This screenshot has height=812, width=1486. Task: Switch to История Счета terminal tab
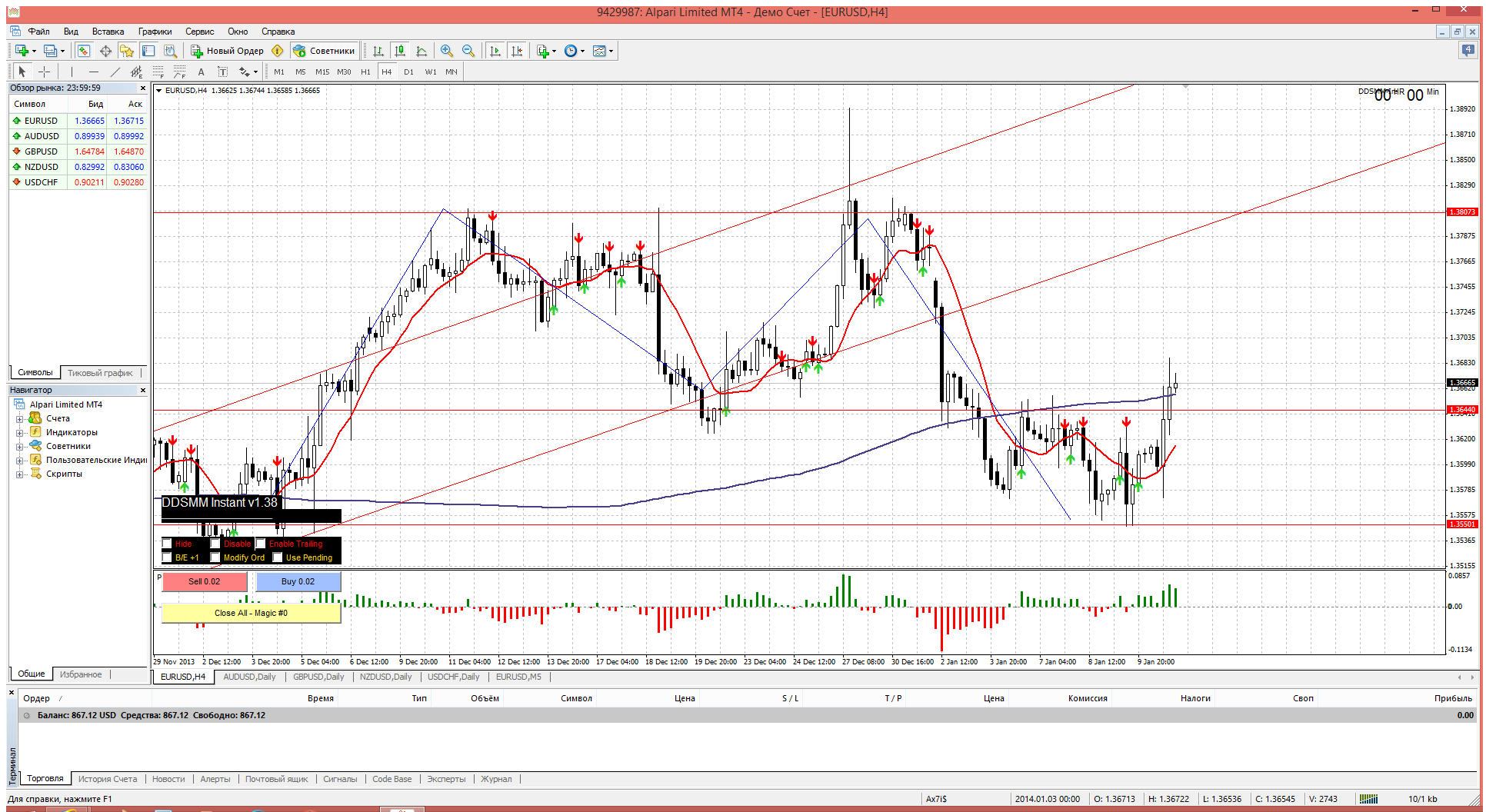pyautogui.click(x=108, y=779)
